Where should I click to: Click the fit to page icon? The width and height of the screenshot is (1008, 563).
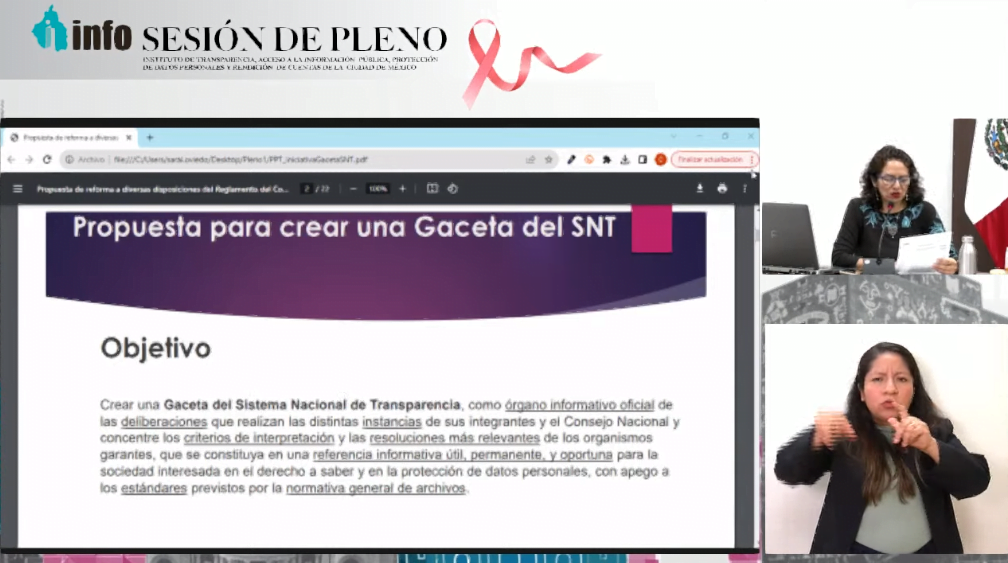[432, 188]
